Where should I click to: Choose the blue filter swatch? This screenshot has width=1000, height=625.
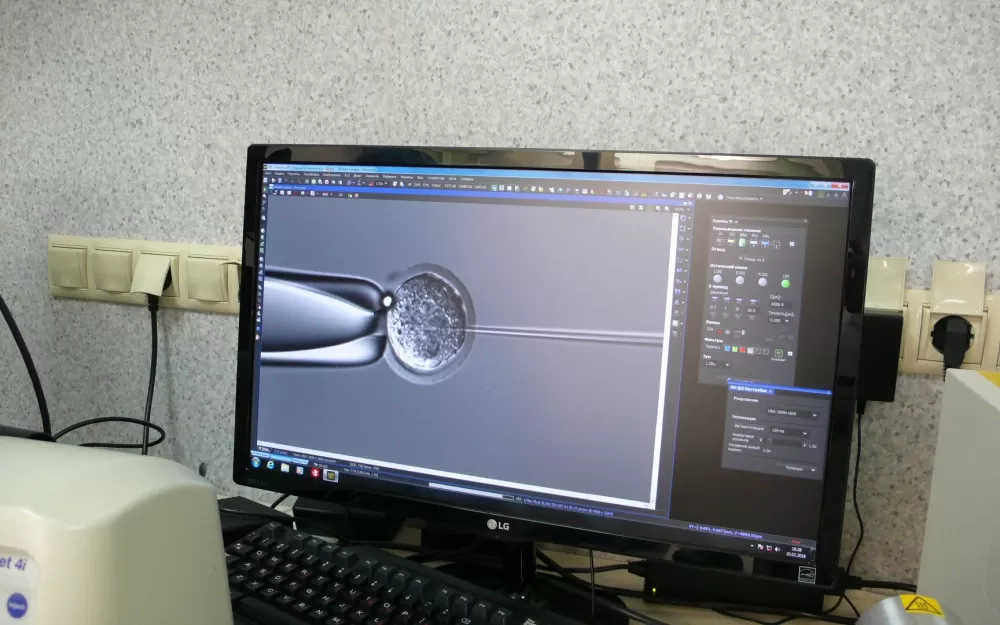(727, 348)
